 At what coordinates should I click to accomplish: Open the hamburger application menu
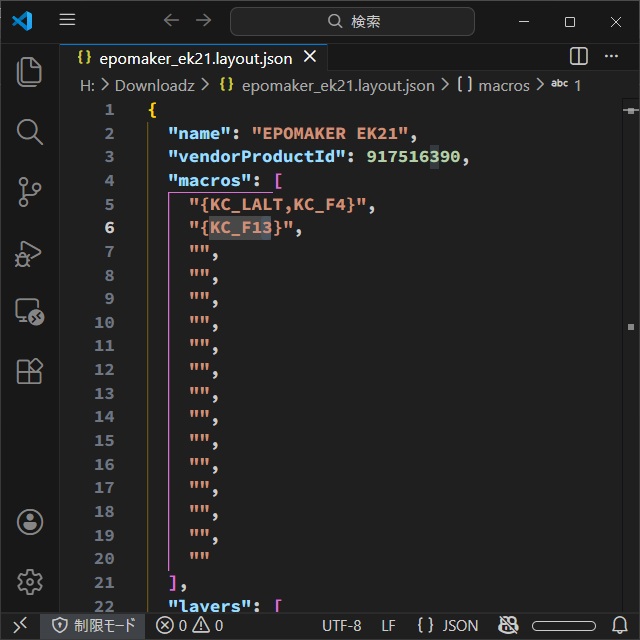(x=67, y=21)
